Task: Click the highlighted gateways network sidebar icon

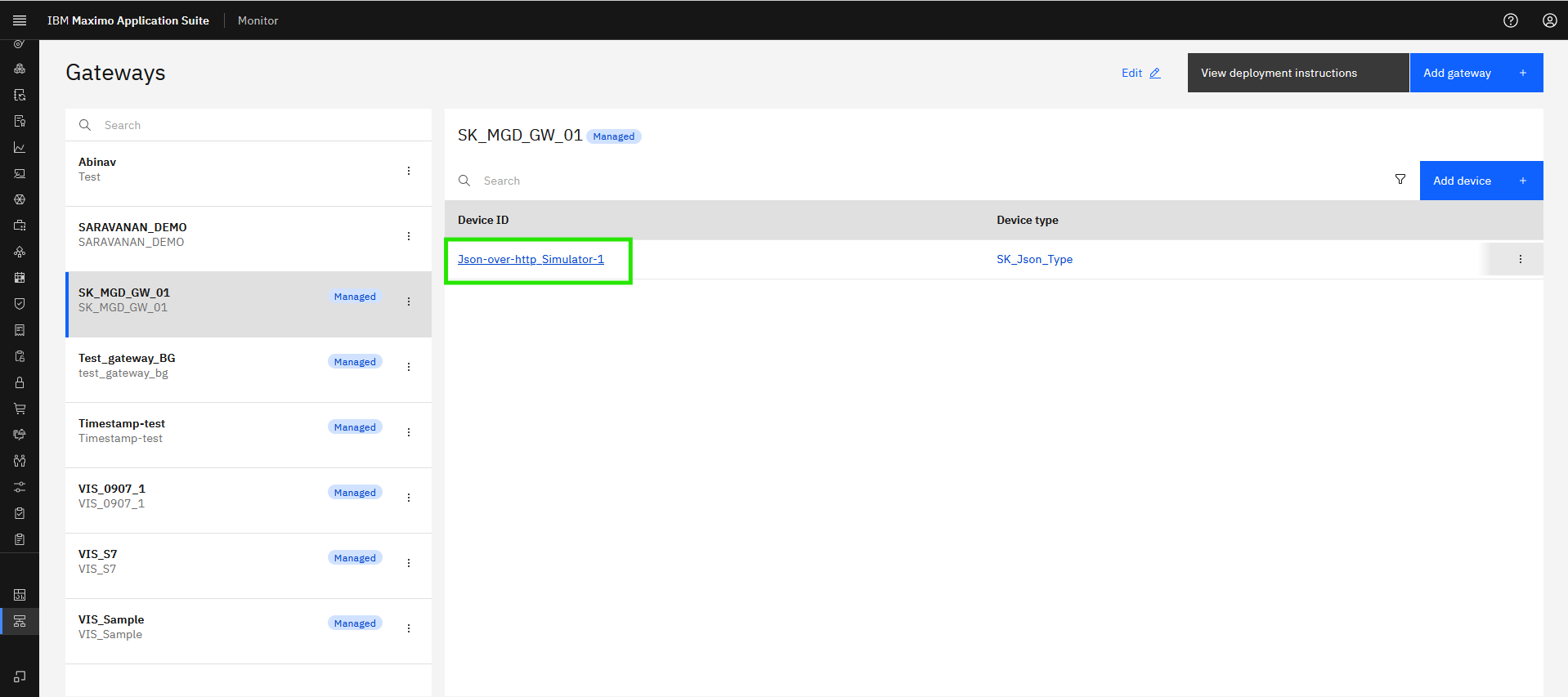Action: (x=20, y=621)
